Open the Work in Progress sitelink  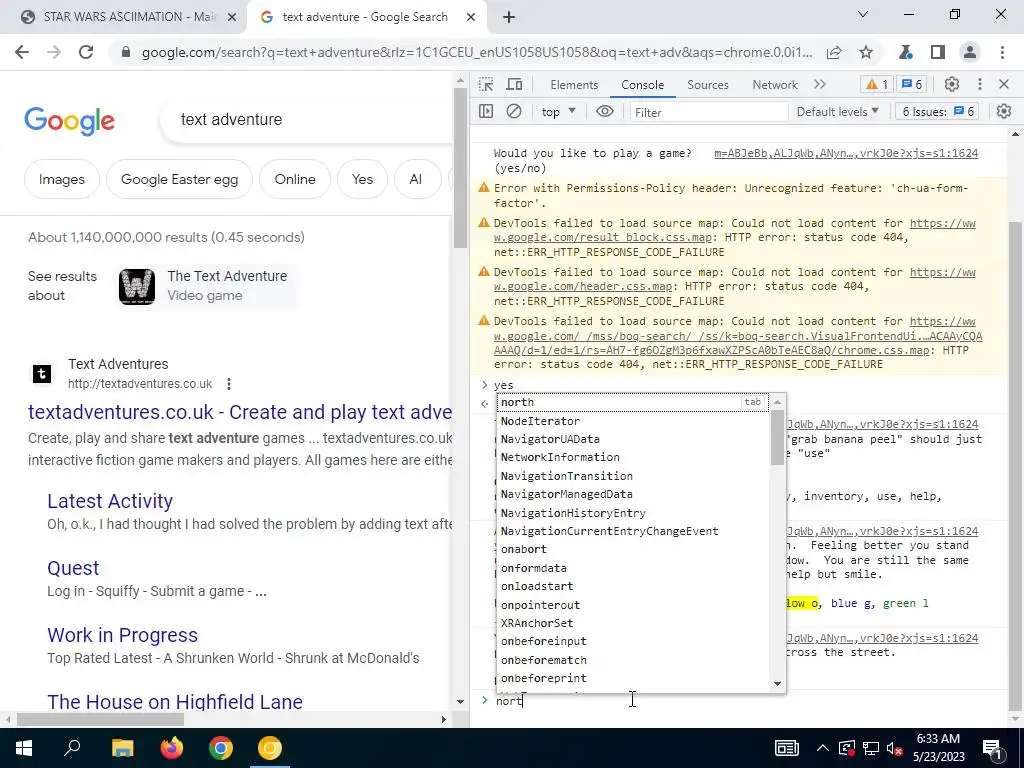point(122,635)
